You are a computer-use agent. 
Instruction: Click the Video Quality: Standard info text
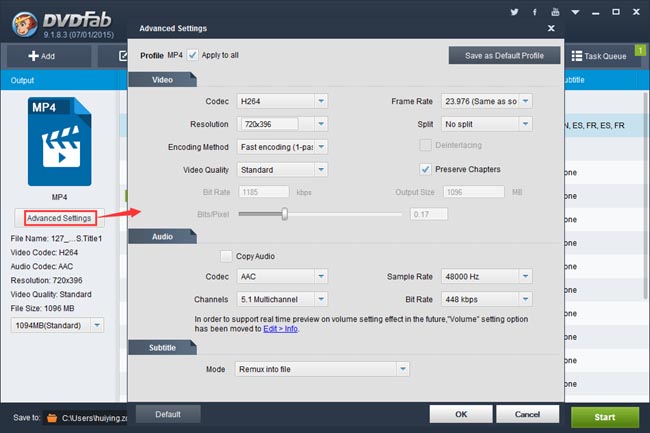51,294
